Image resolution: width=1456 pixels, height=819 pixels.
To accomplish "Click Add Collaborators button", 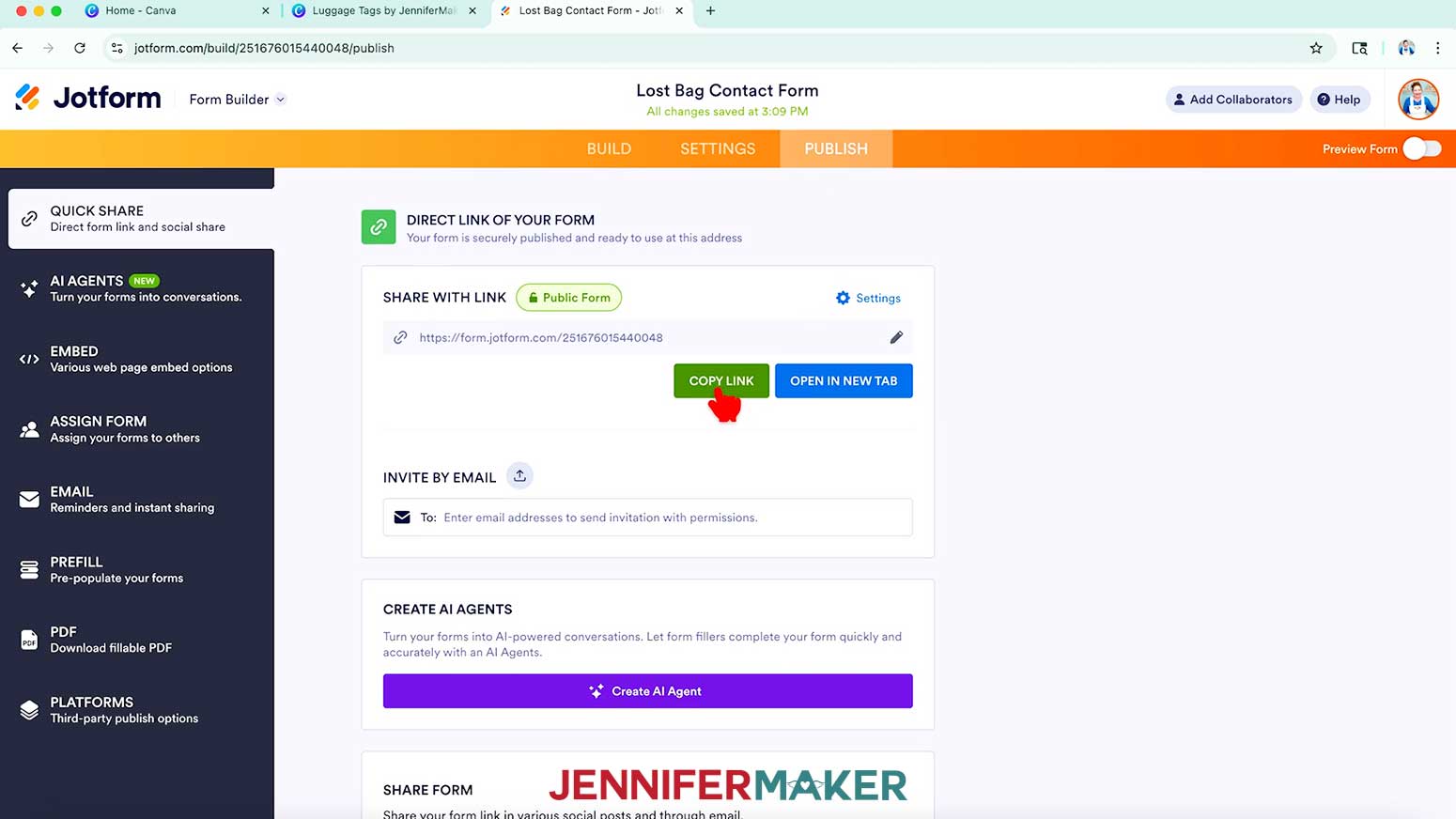I will pyautogui.click(x=1233, y=100).
